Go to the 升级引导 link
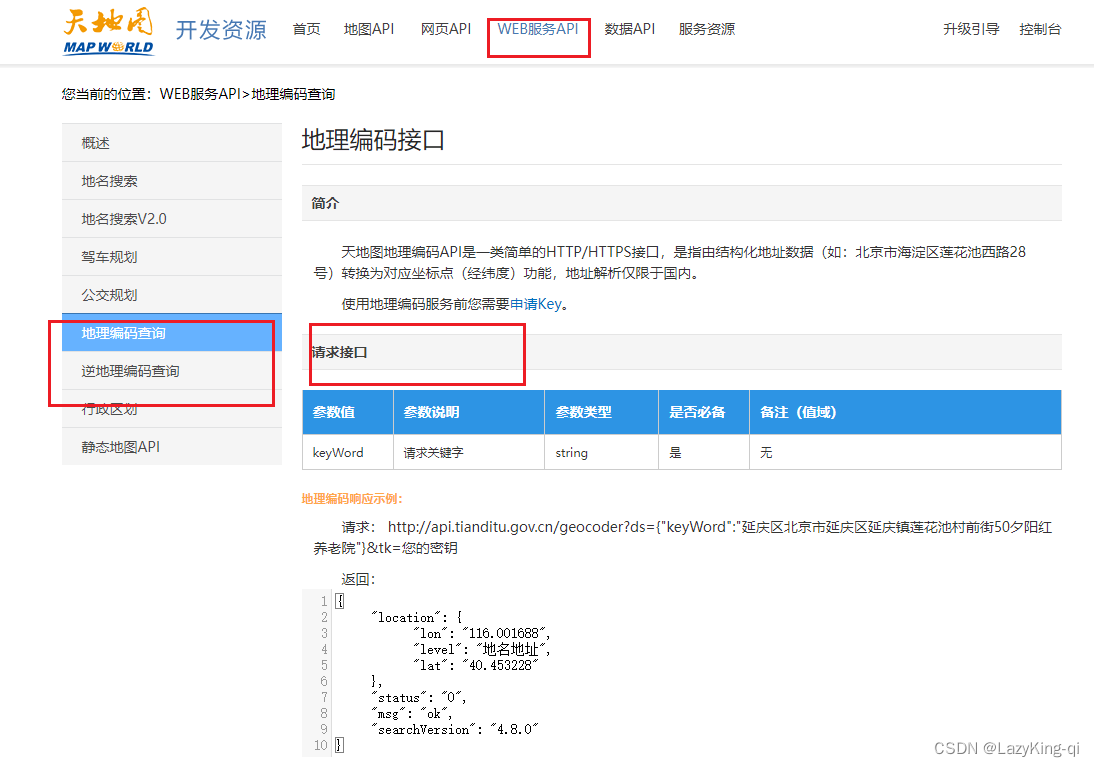 coord(971,29)
